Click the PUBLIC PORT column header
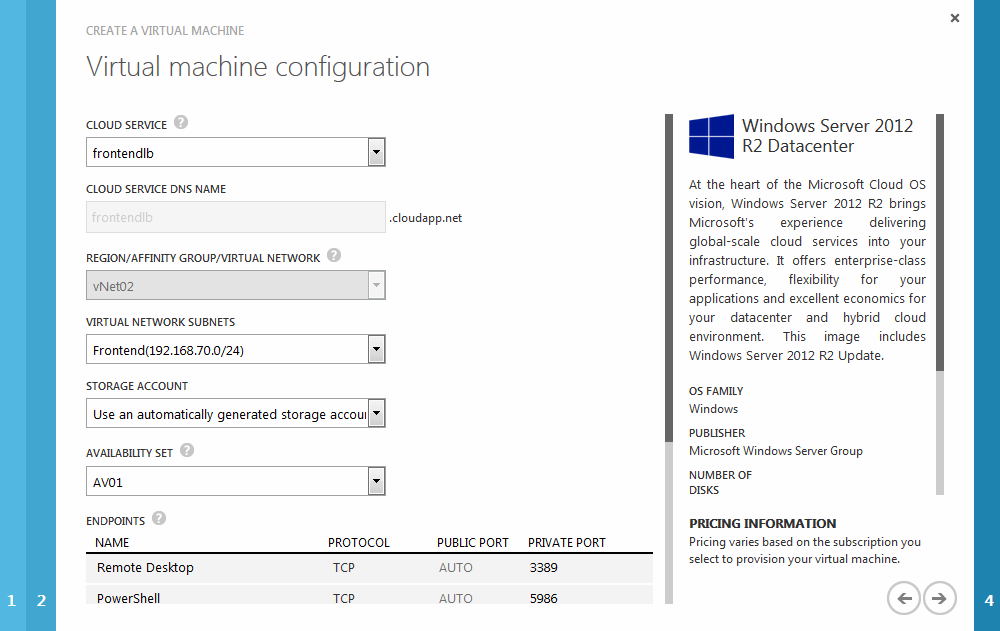The image size is (1000, 631). click(x=473, y=543)
